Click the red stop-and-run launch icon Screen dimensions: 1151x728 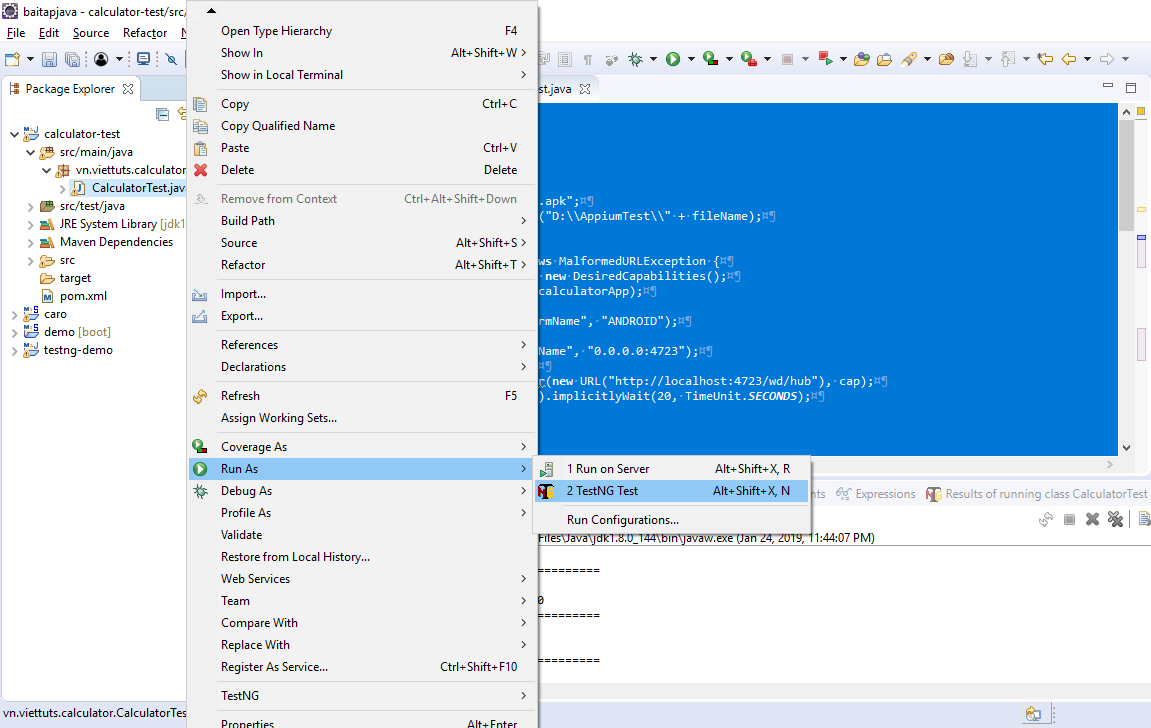point(825,59)
